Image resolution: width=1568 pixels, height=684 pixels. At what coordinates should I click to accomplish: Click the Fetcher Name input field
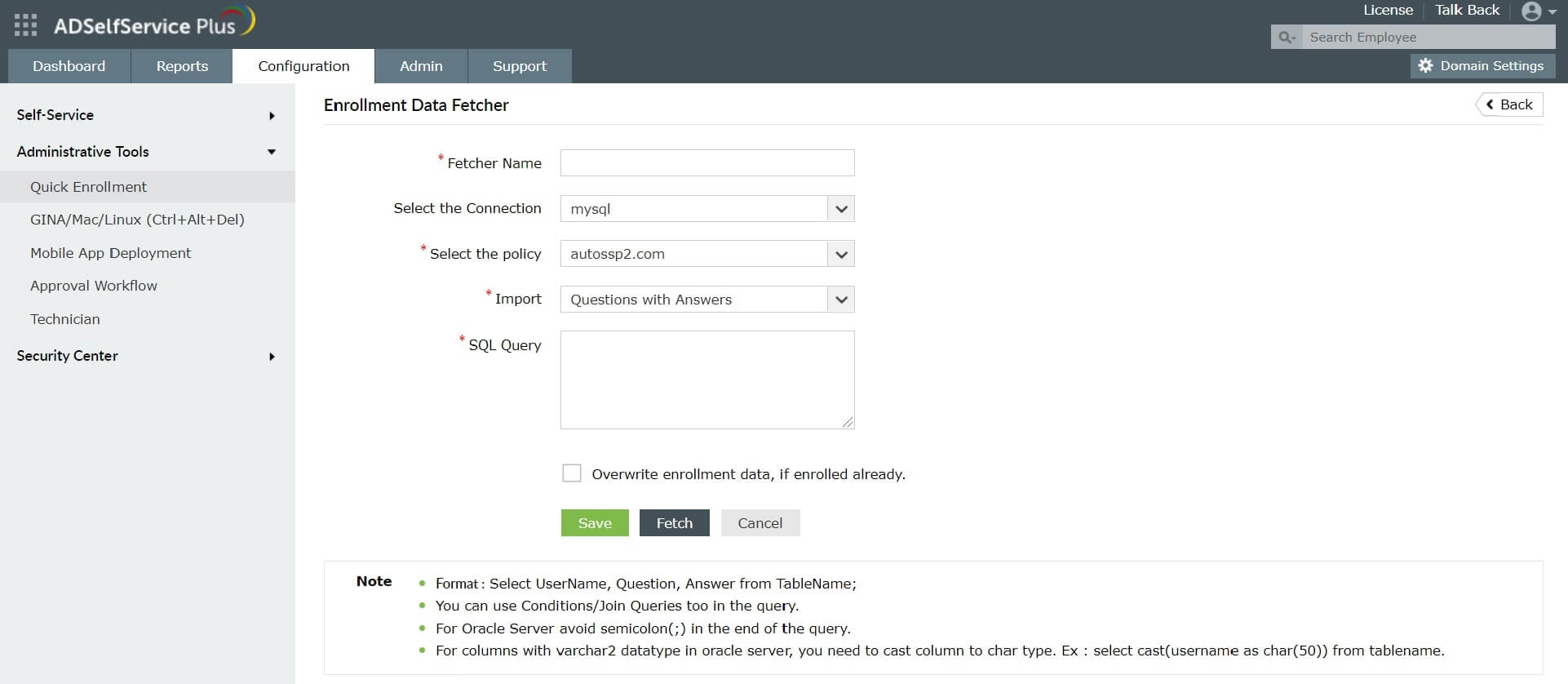coord(707,163)
